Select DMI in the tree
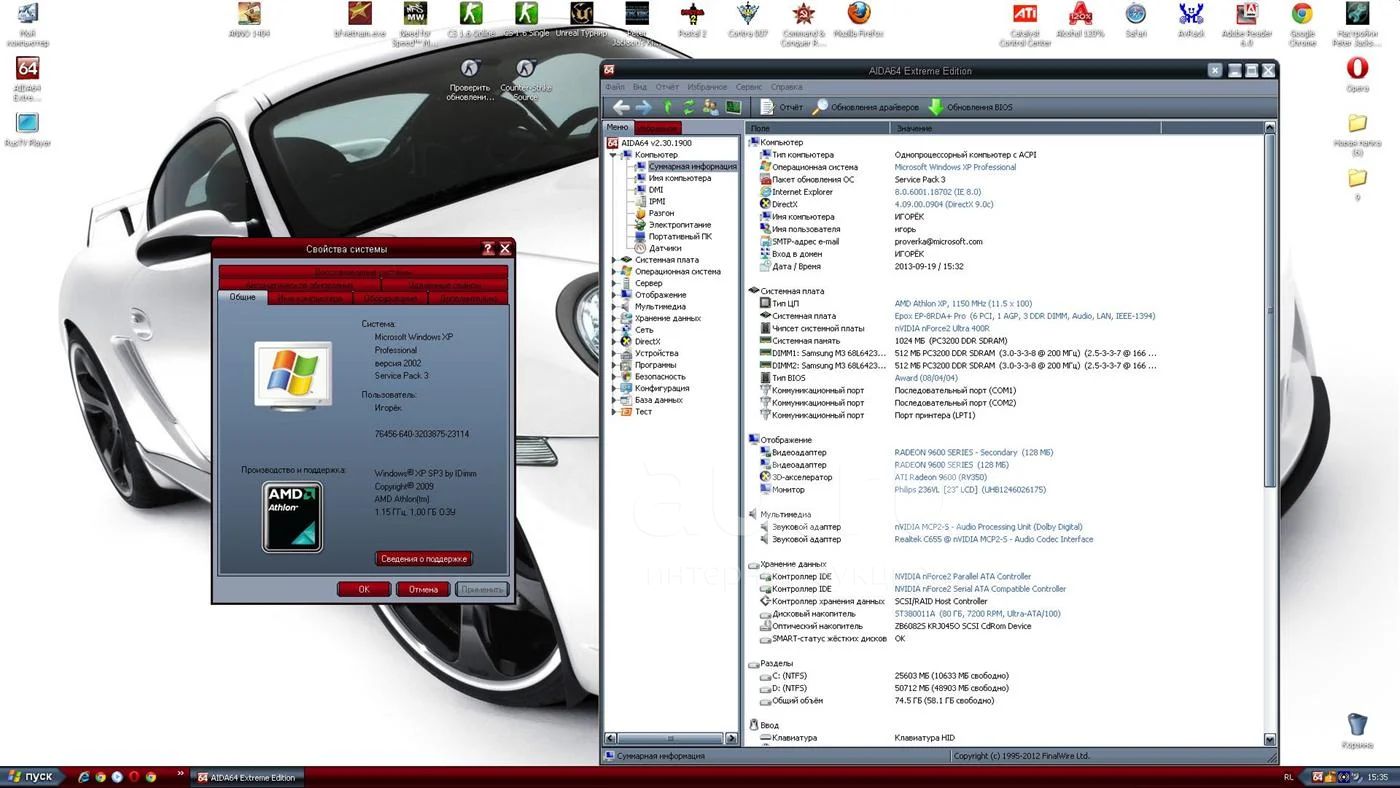The height and width of the screenshot is (788, 1400). click(x=656, y=190)
